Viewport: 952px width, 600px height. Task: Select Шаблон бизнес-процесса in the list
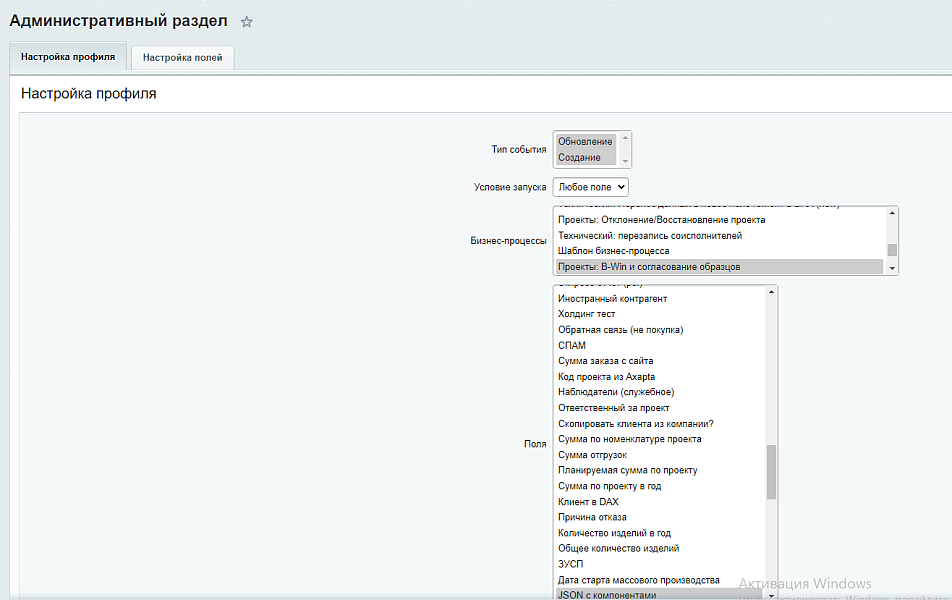(613, 251)
